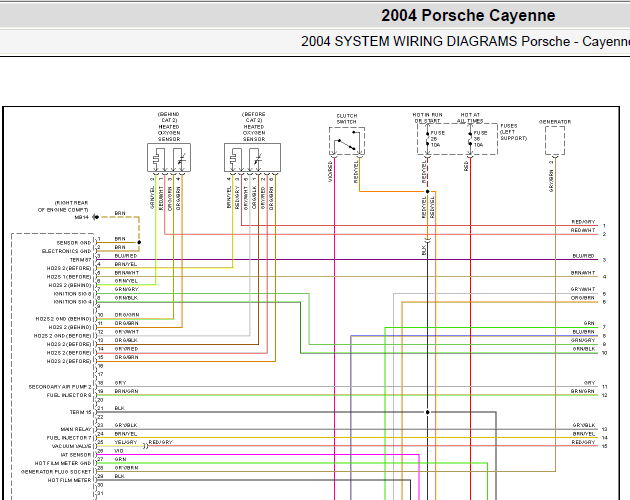
Task: Click the TERM 15 pin label
Action: click(80, 412)
